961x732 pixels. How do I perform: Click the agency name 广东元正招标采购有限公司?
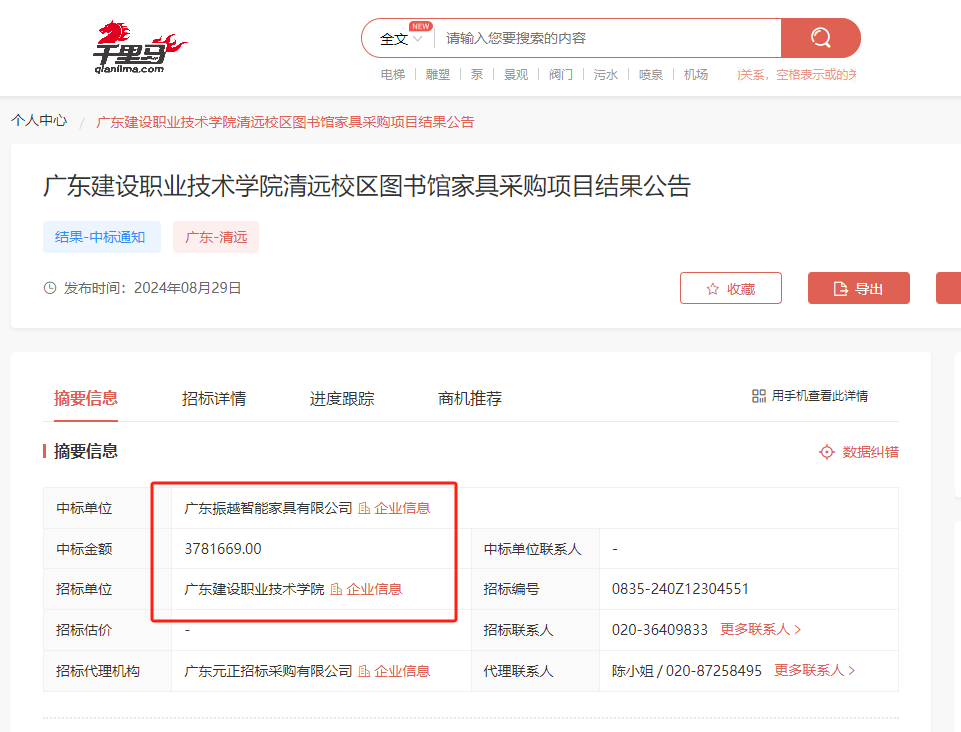[x=268, y=671]
